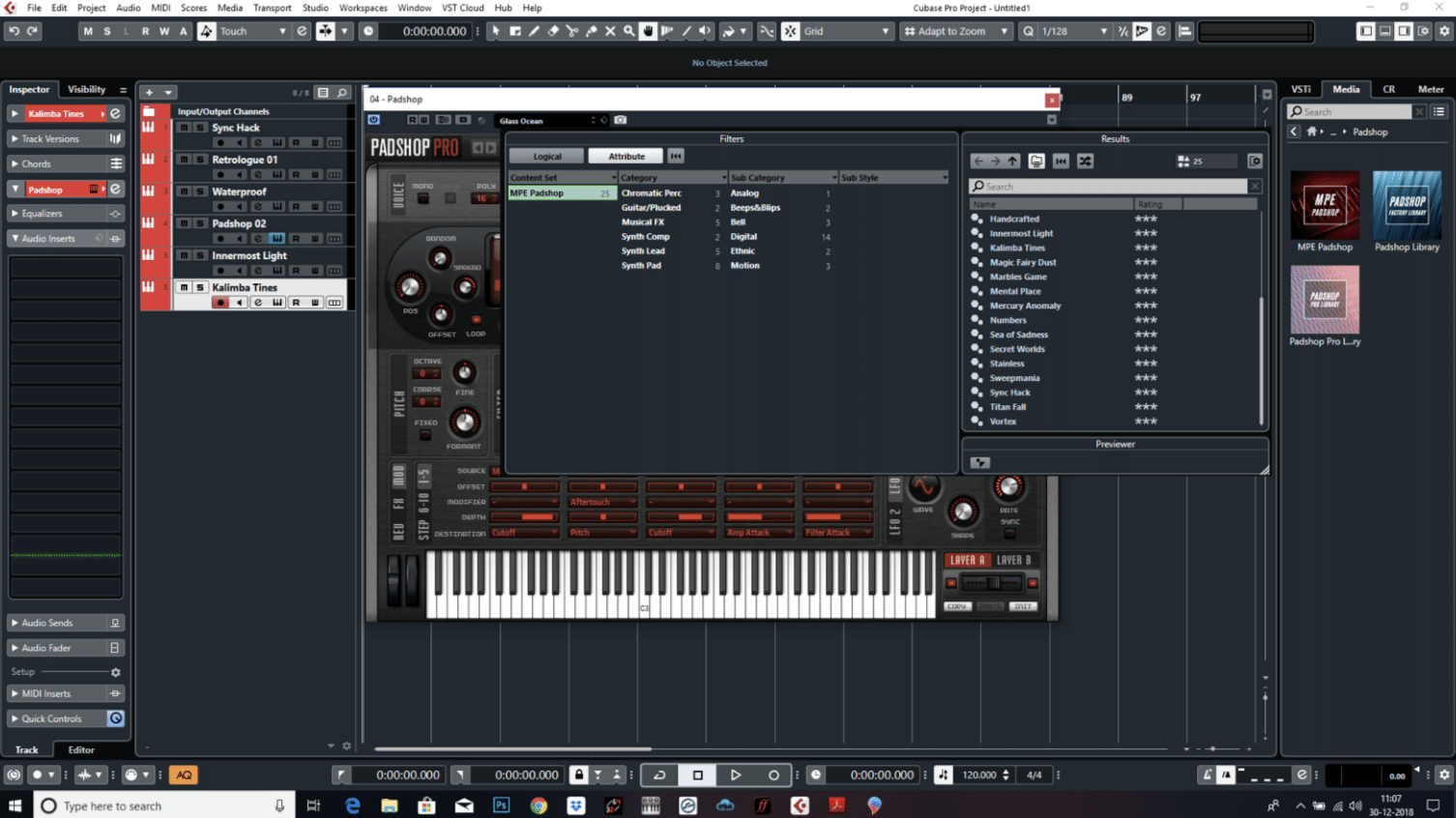This screenshot has width=1456, height=818.
Task: Click the Logical filter button
Action: pos(547,156)
